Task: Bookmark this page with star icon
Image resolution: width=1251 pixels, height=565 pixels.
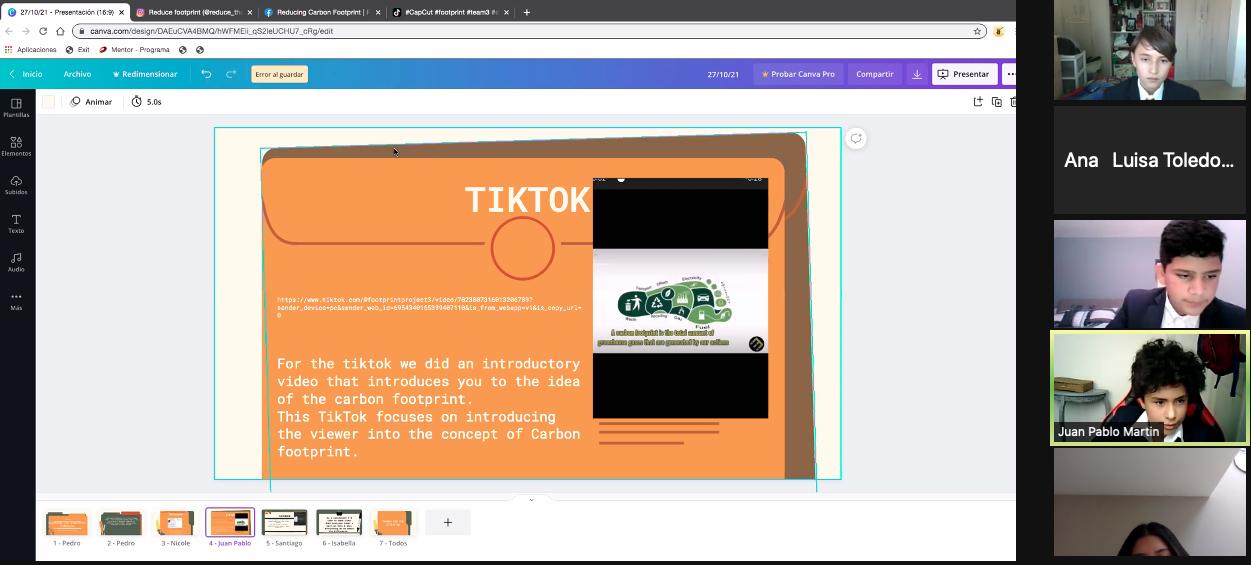Action: pyautogui.click(x=978, y=31)
